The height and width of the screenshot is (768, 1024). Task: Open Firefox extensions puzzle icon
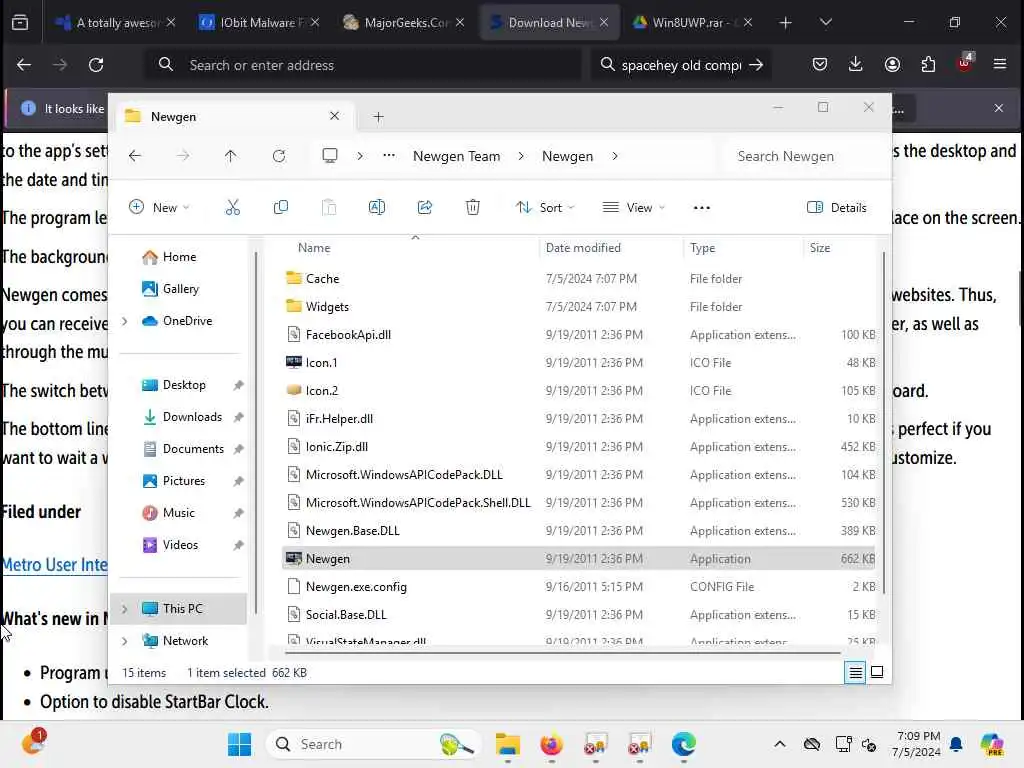click(x=928, y=65)
